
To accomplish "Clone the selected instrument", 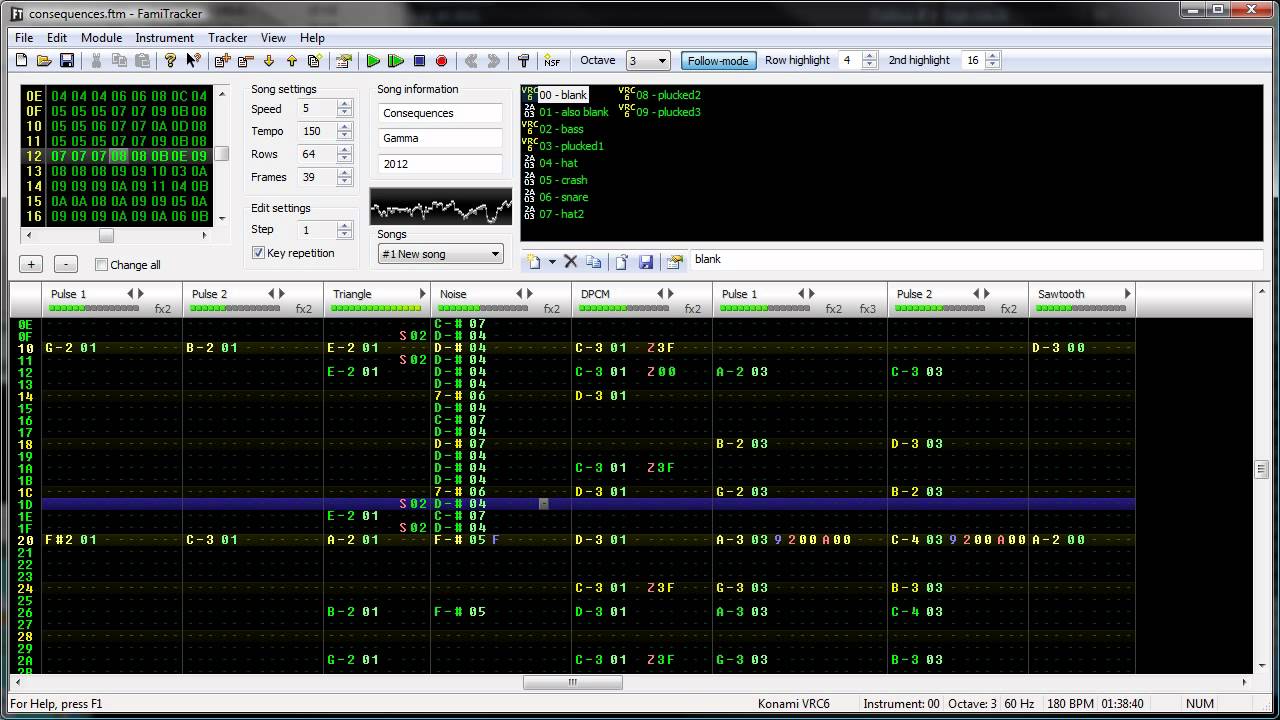I will (x=594, y=262).
